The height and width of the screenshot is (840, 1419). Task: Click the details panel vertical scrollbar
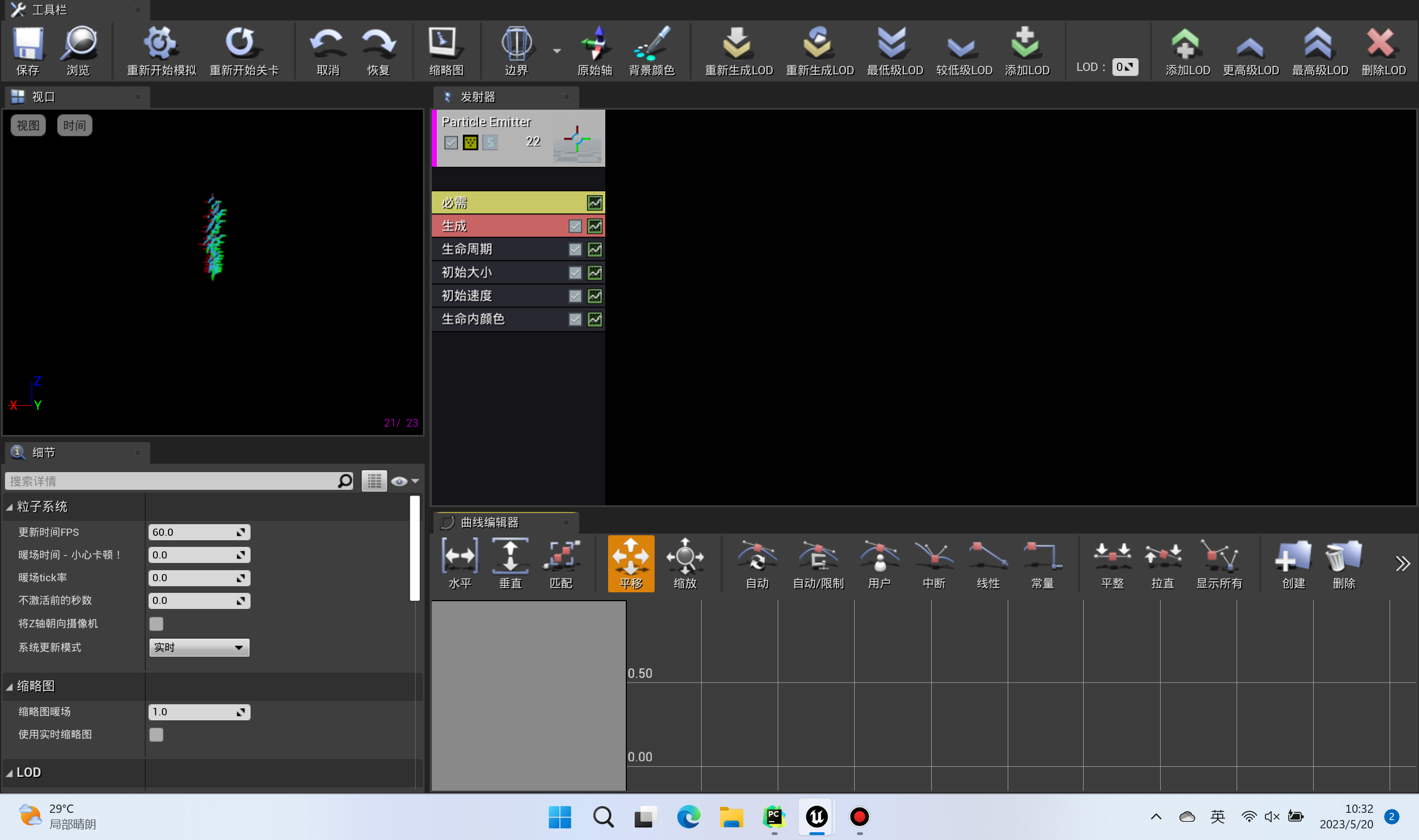415,548
